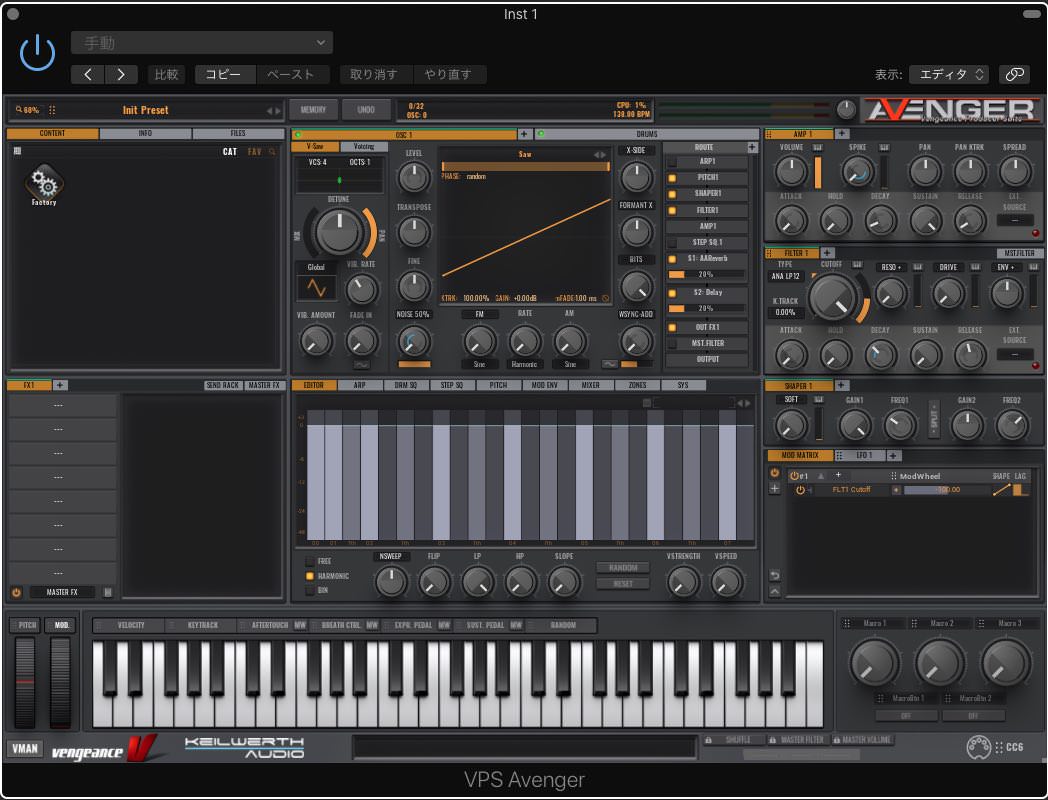
Task: Open the RESO + parameter dropdown
Action: 890,267
